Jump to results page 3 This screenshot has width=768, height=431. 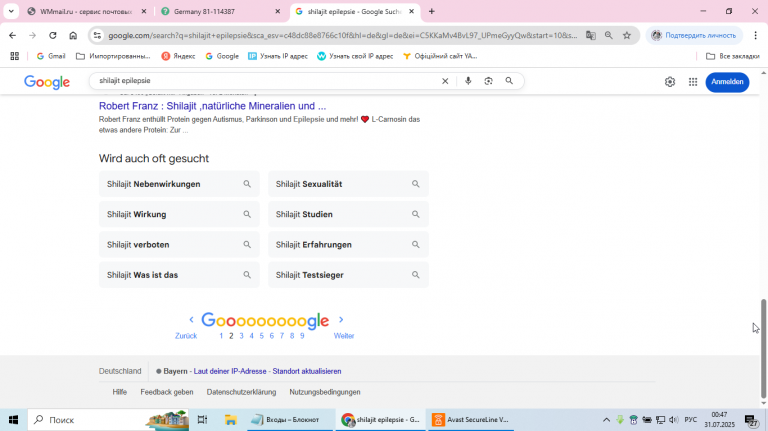(241, 336)
